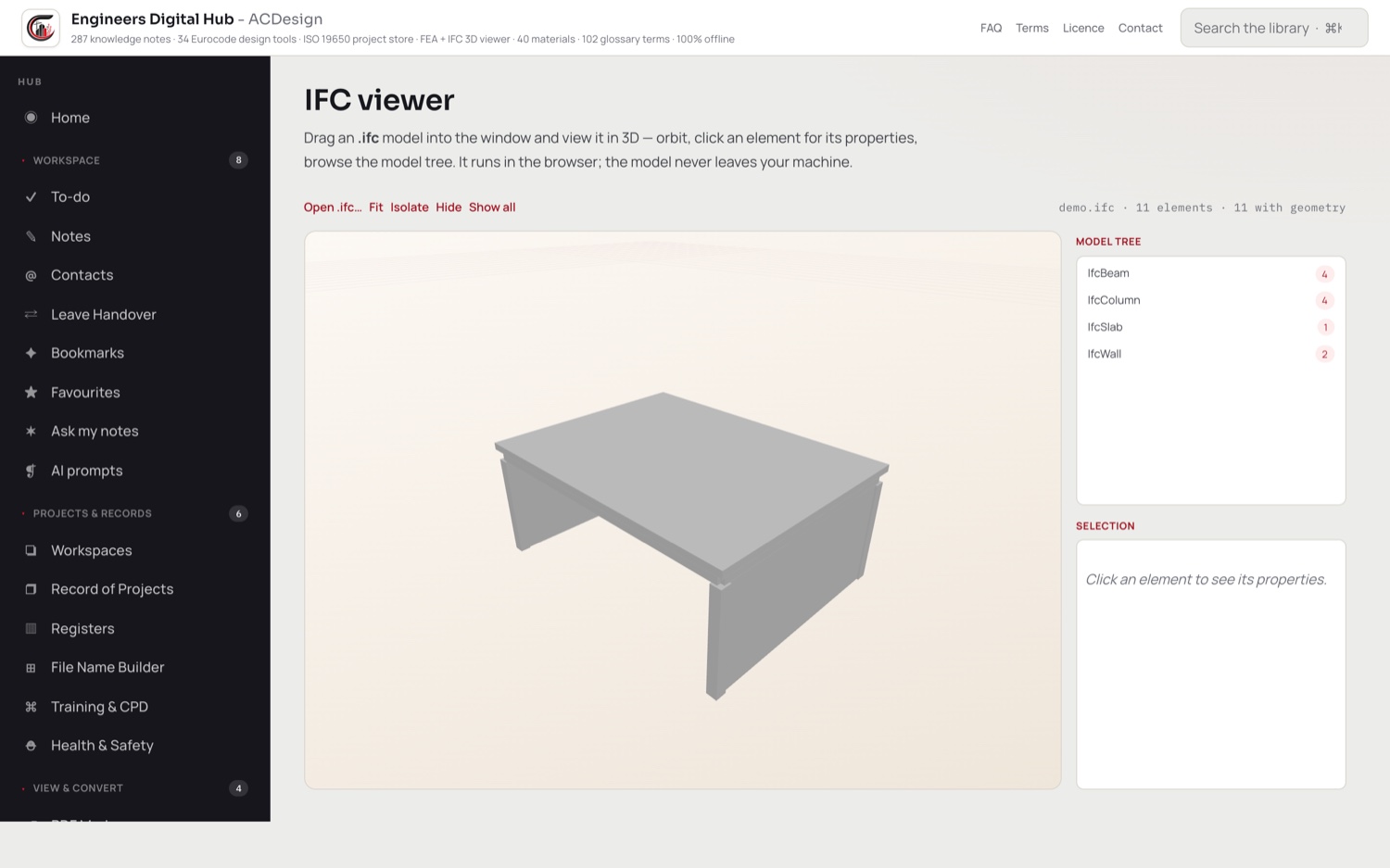Open Leave Handover page

[x=135, y=314]
